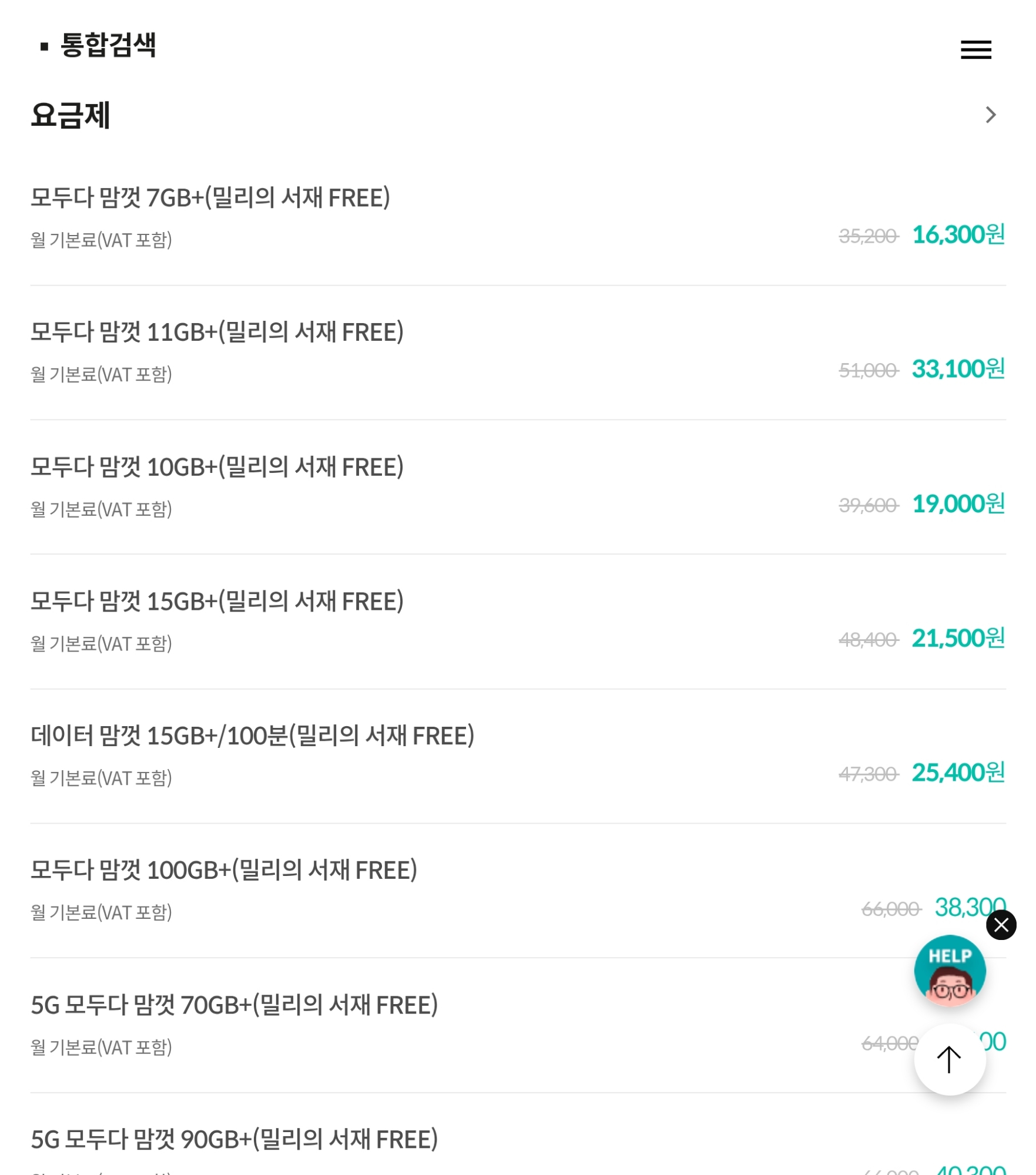
Task: Click the 21,500원 discounted price
Action: 958,639
